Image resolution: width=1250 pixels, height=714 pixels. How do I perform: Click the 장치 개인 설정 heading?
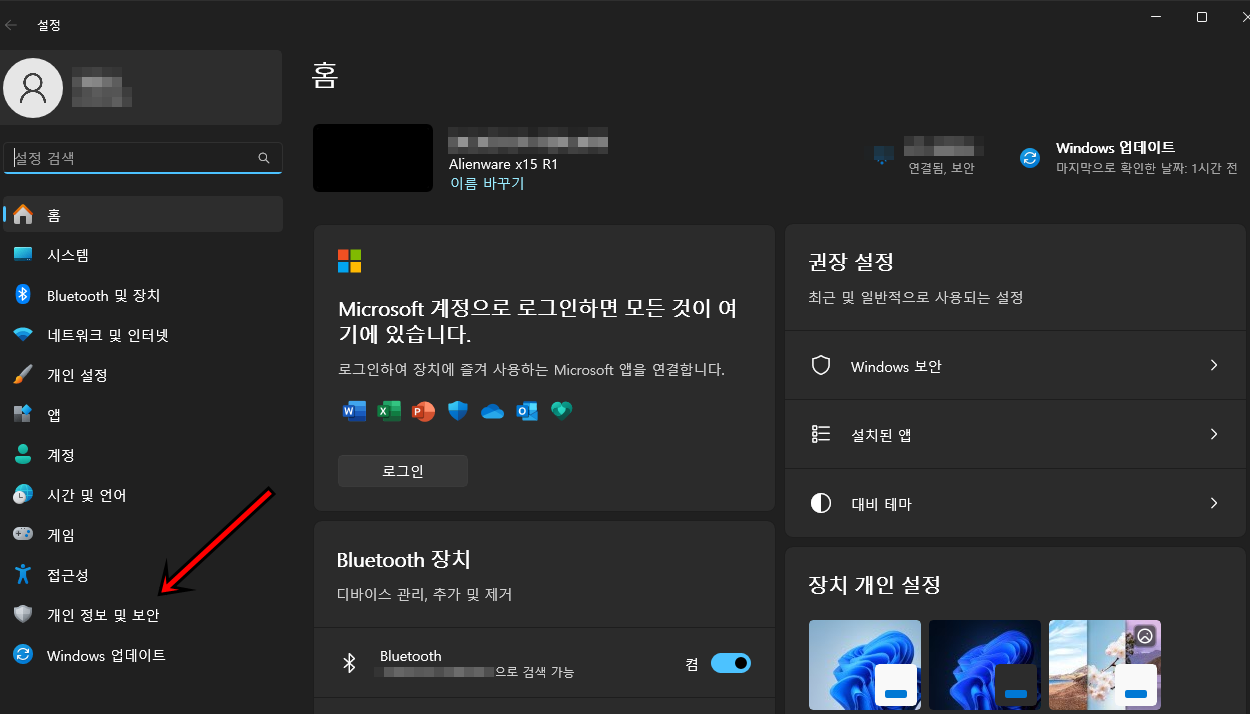click(x=875, y=585)
